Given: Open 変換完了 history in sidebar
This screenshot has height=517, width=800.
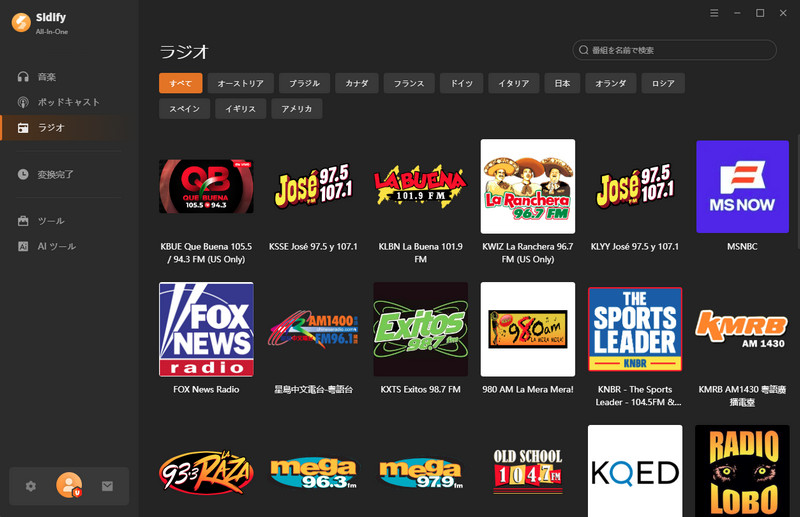Looking at the screenshot, I should pyautogui.click(x=55, y=174).
